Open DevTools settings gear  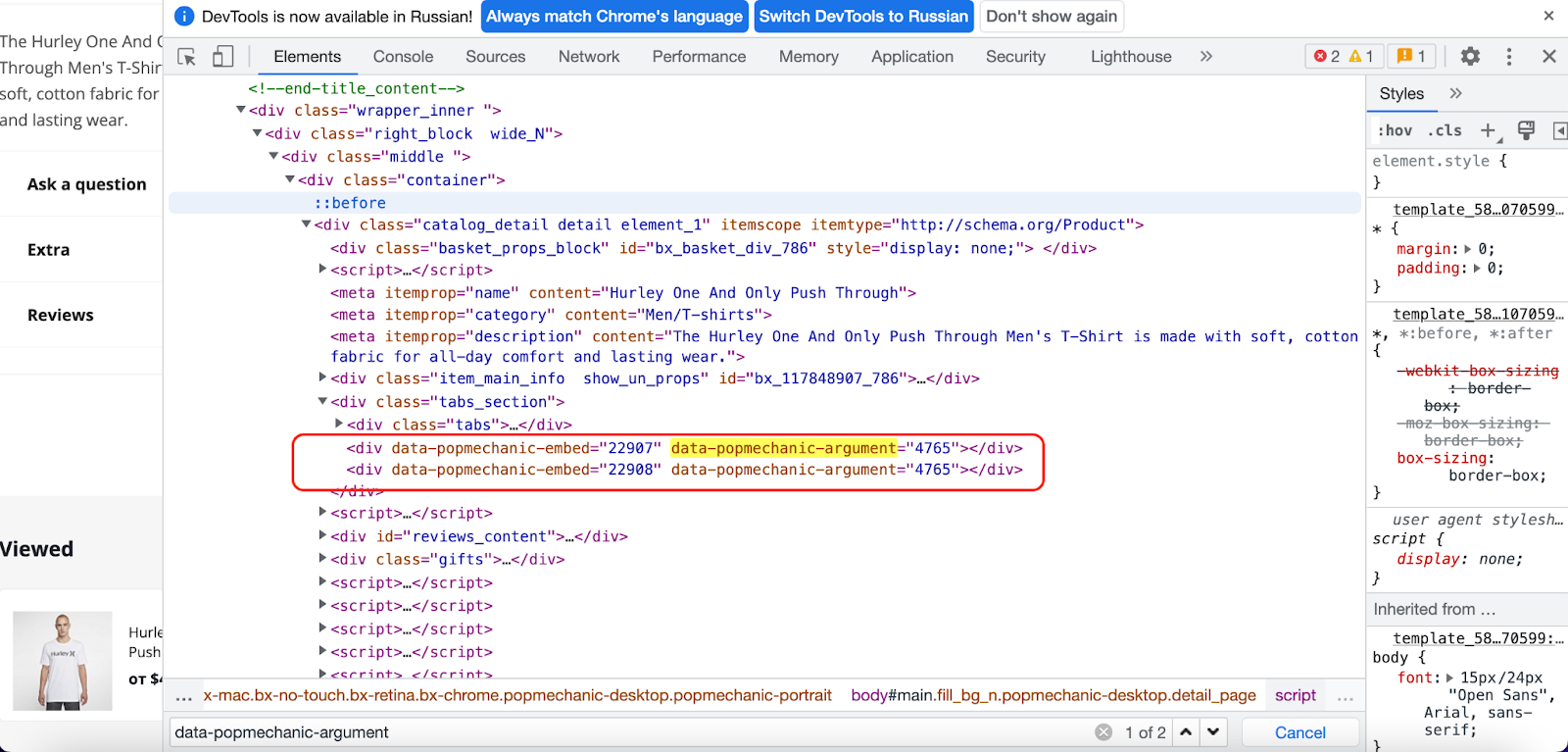tap(1470, 57)
